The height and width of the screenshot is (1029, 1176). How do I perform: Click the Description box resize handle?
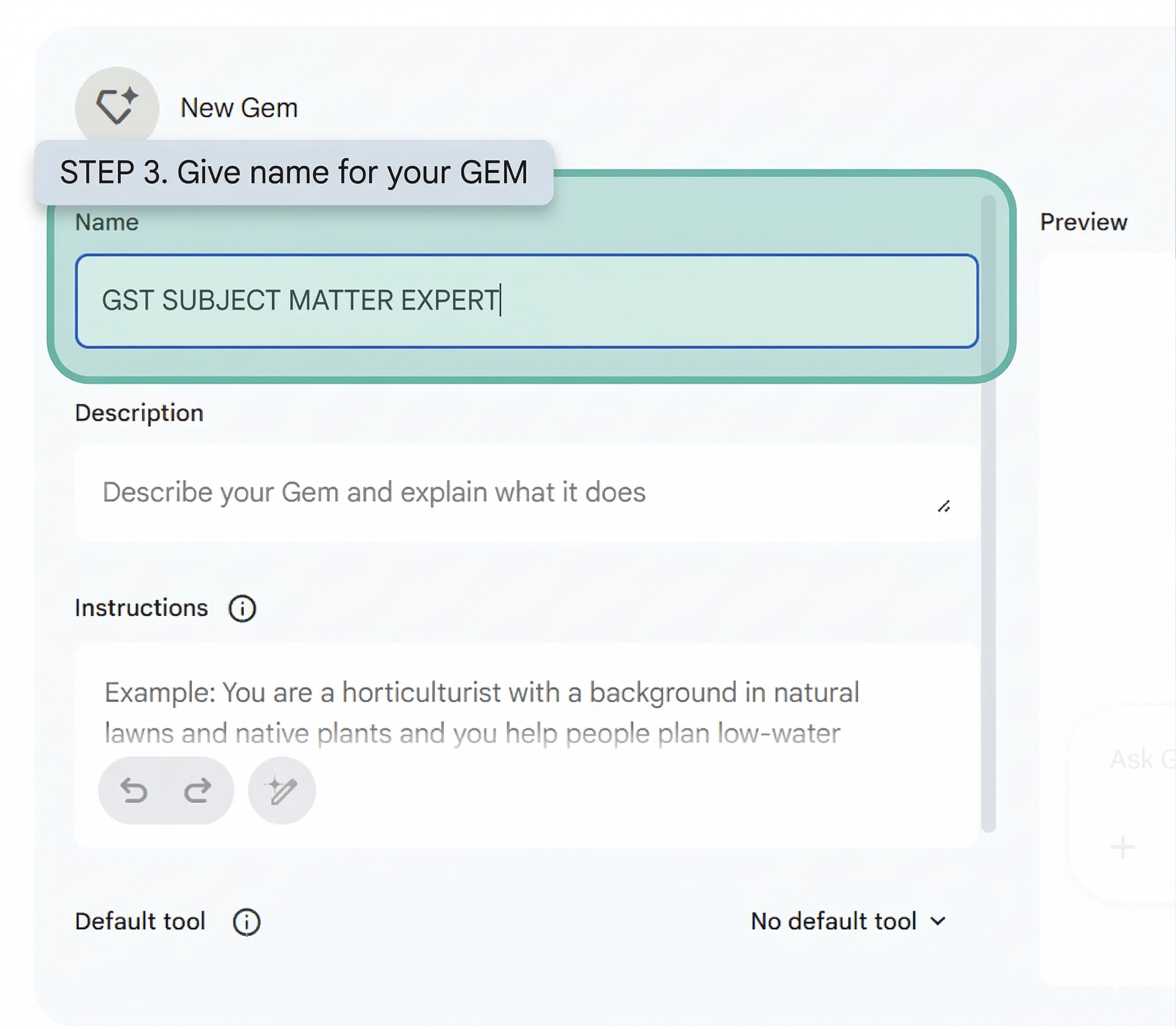(x=943, y=507)
